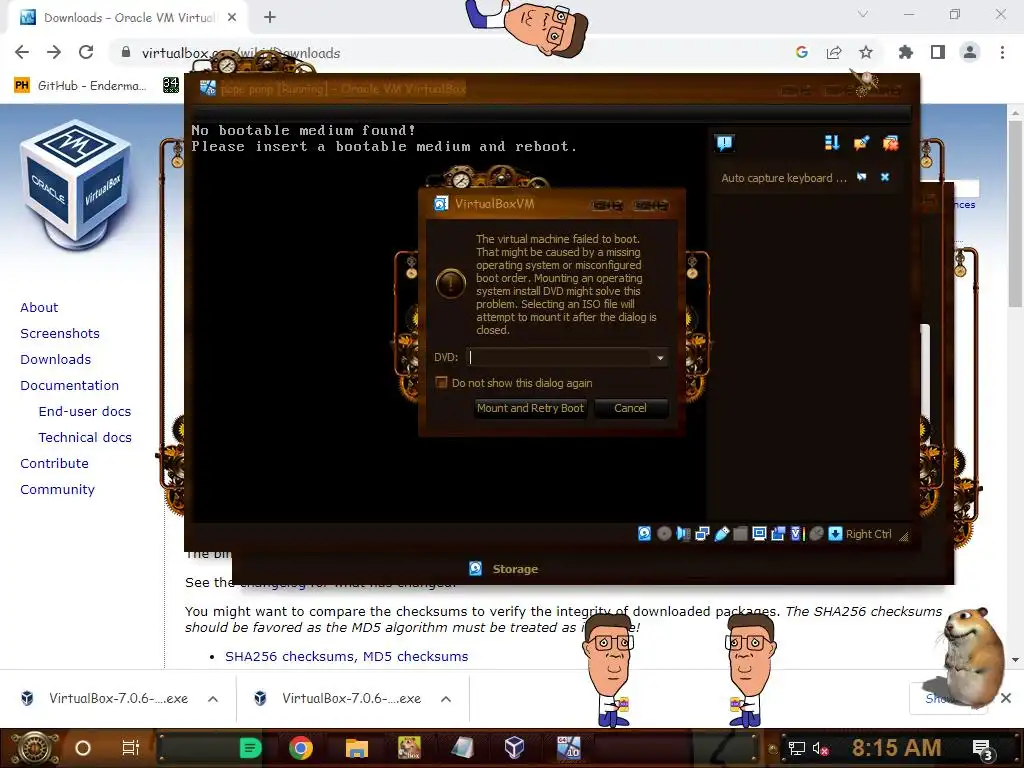The width and height of the screenshot is (1024, 768).
Task: Open a new Chrome tab
Action: pyautogui.click(x=270, y=18)
